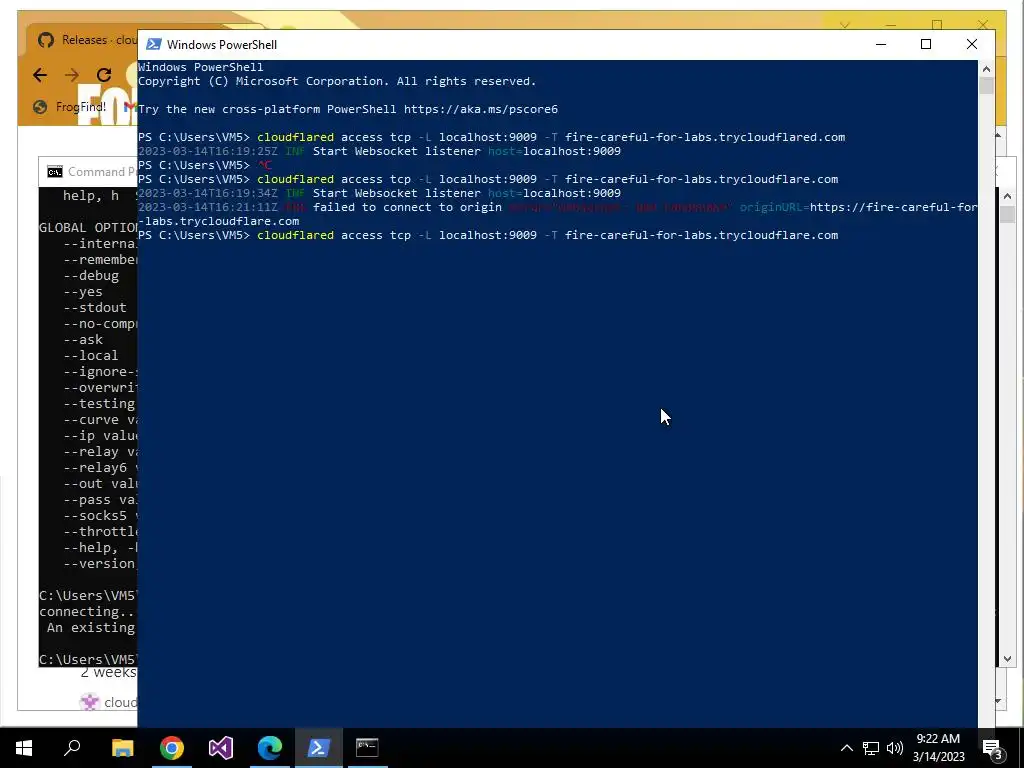Click the '--socks5' option in Command Prompt

(x=96, y=516)
